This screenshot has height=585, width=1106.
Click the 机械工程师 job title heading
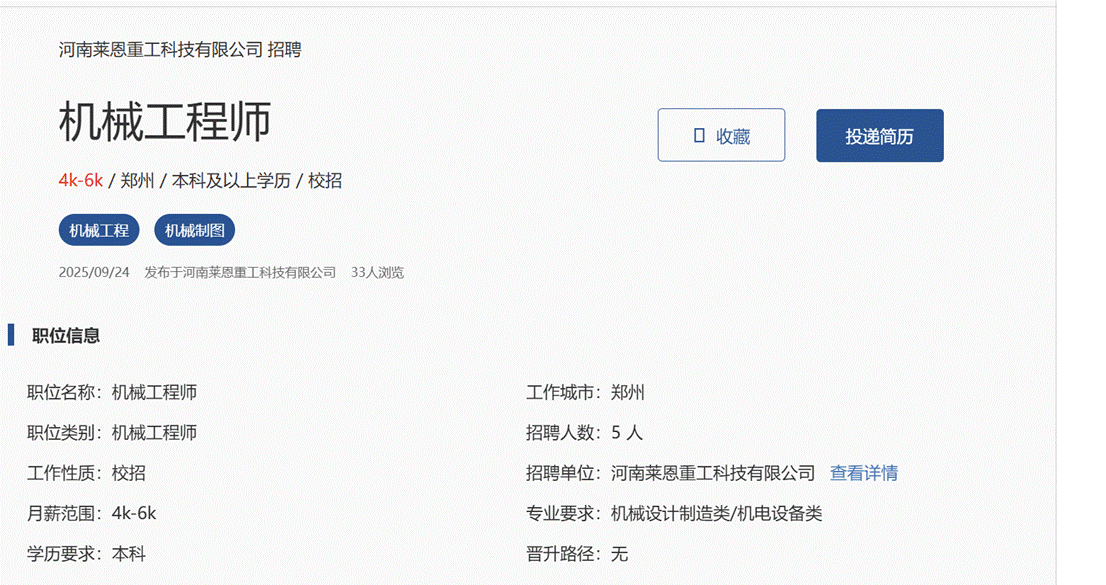[x=165, y=122]
